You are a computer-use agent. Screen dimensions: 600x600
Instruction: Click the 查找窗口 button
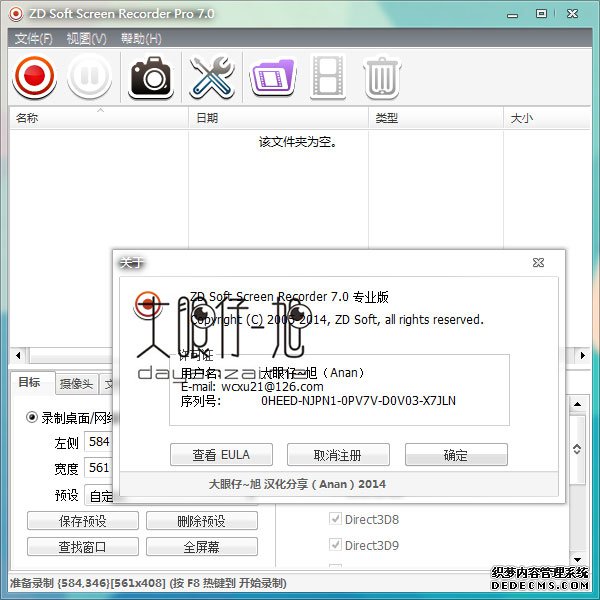point(83,547)
